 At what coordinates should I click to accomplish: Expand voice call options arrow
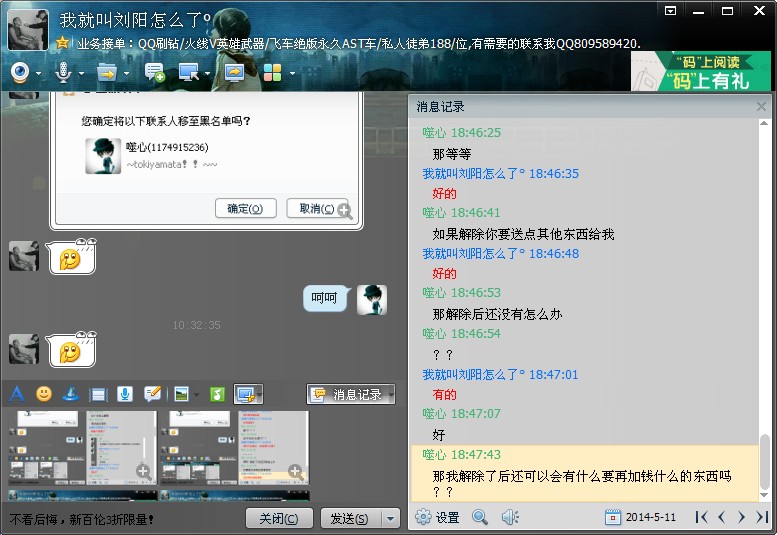pyautogui.click(x=81, y=74)
